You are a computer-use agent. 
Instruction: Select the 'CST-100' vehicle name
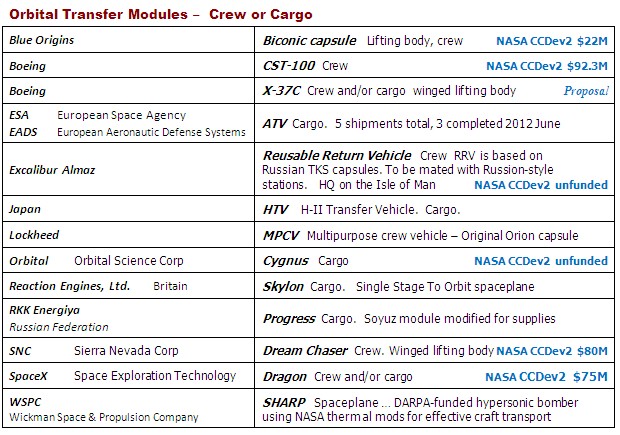(x=290, y=65)
